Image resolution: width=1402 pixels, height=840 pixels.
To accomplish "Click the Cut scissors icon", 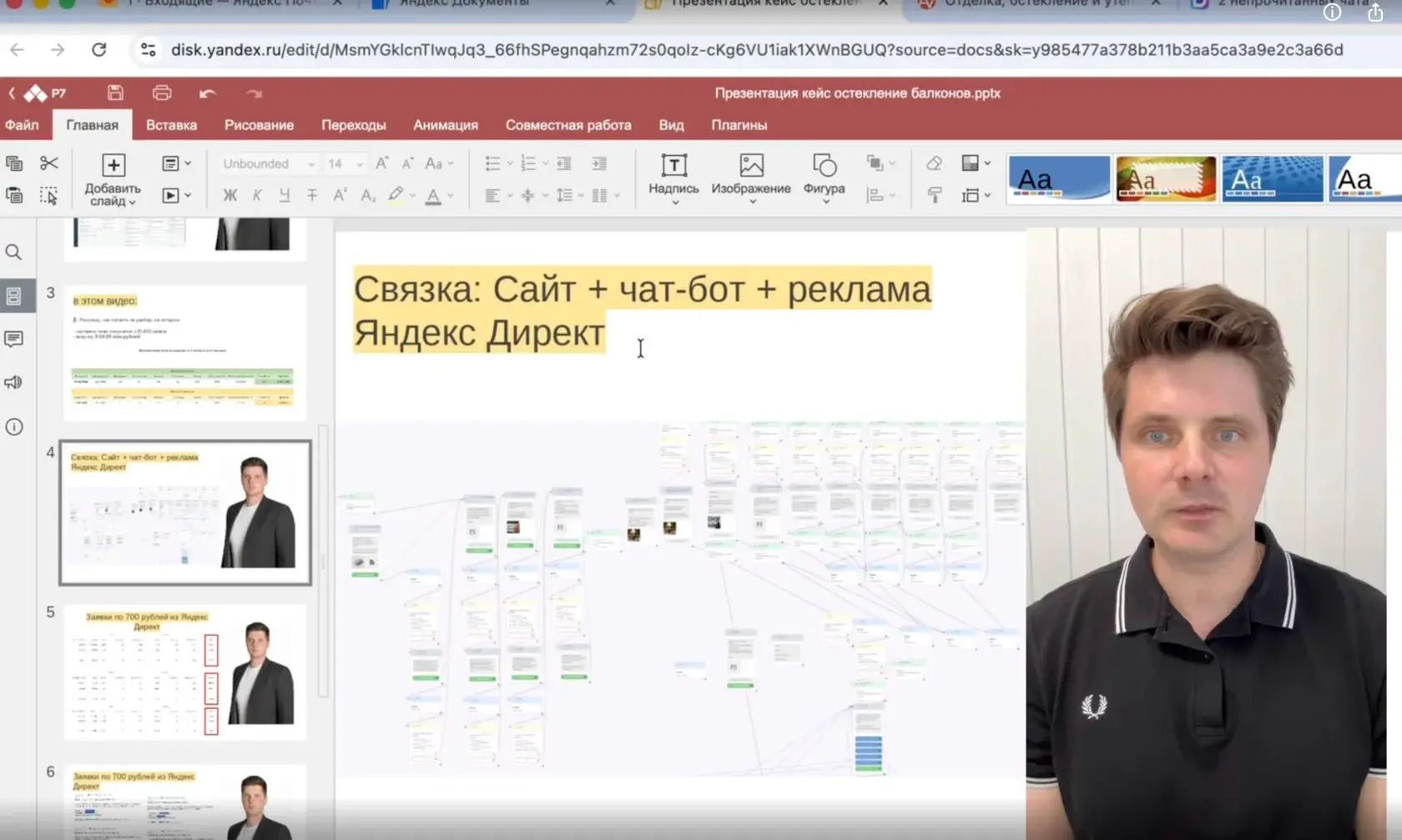I will pos(49,163).
